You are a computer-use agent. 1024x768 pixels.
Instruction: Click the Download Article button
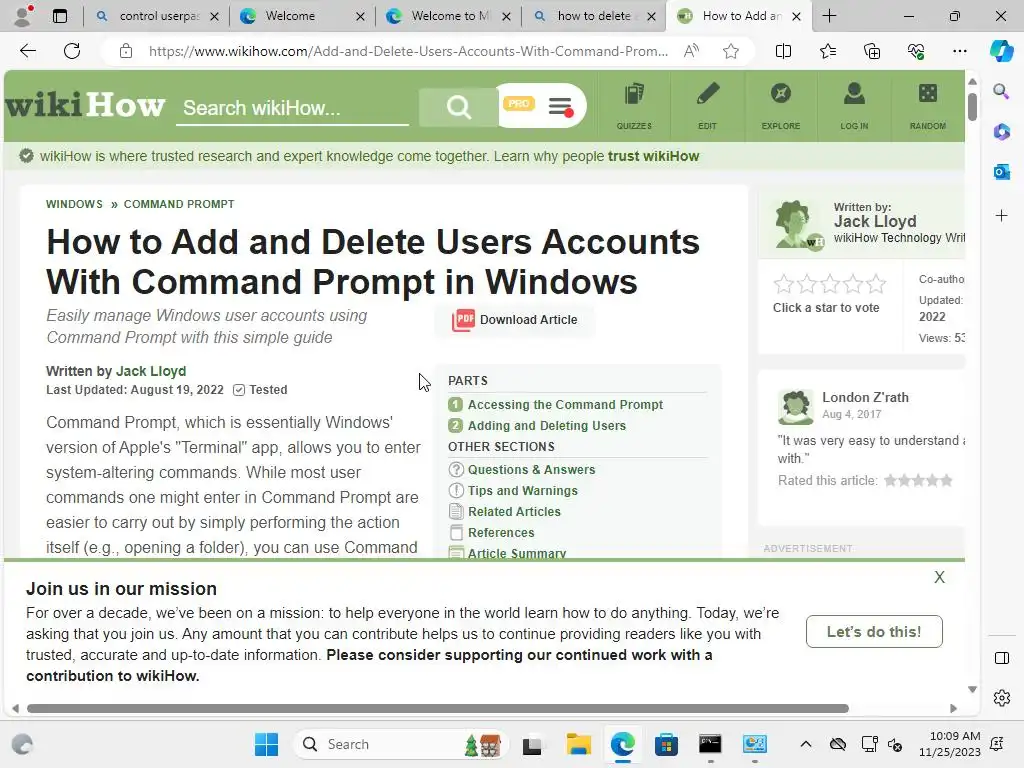[515, 320]
